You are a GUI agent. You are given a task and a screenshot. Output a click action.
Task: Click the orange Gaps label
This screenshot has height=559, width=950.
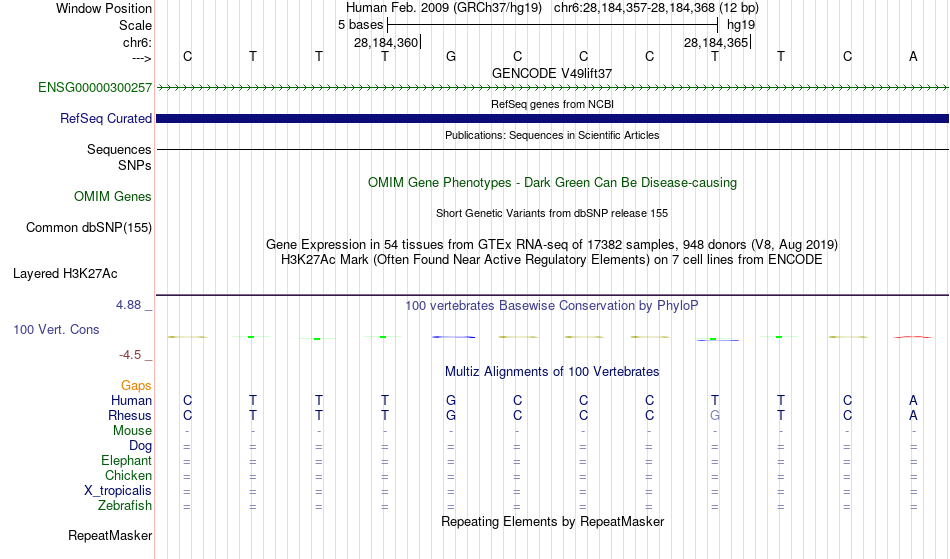tap(136, 386)
